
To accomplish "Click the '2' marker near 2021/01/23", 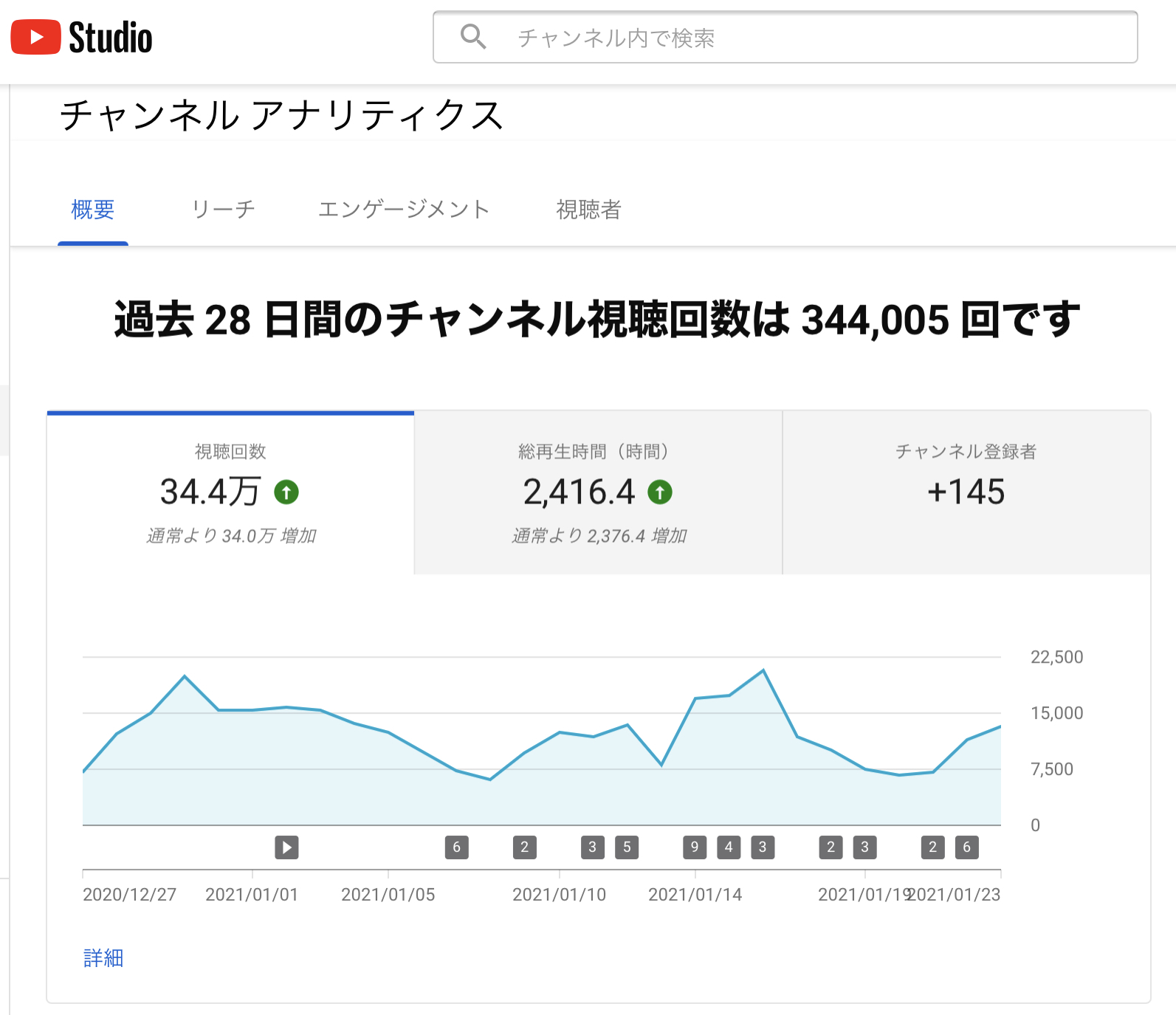I will (x=933, y=847).
